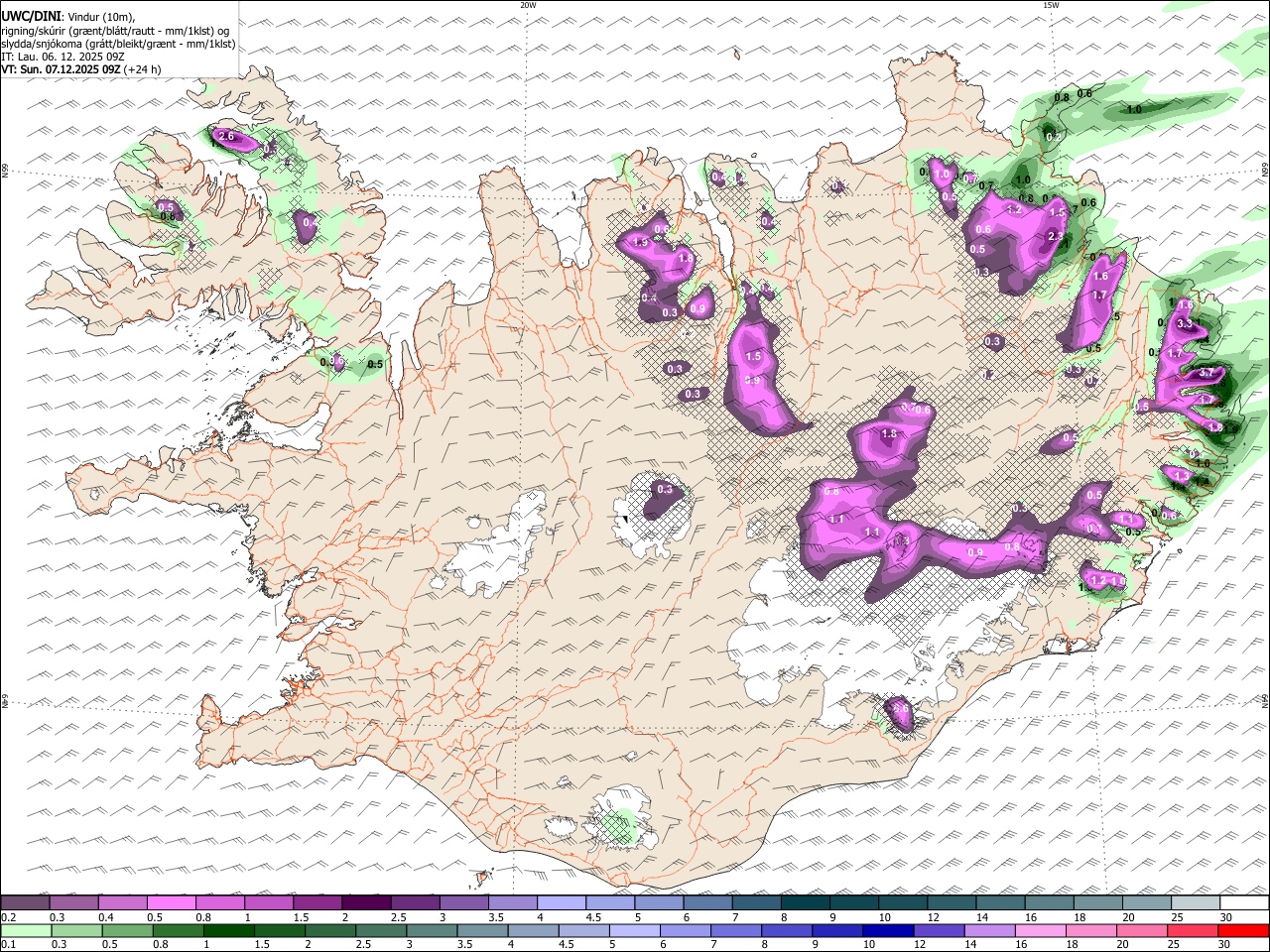Image resolution: width=1270 pixels, height=952 pixels.
Task: Click the snow legend swatch labeled 0.2
Action: pyautogui.click(x=25, y=902)
